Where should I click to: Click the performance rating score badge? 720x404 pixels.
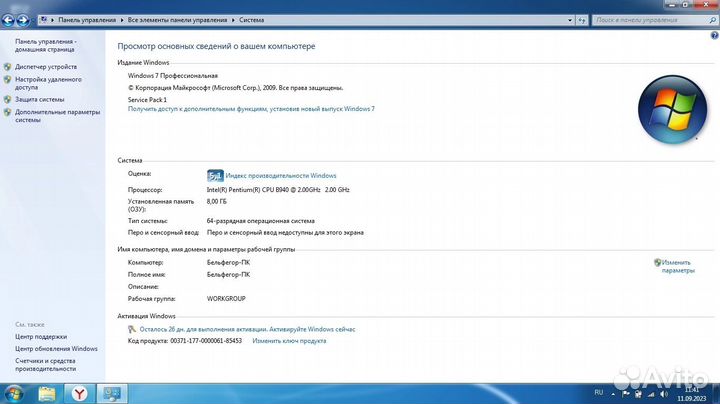(x=215, y=176)
